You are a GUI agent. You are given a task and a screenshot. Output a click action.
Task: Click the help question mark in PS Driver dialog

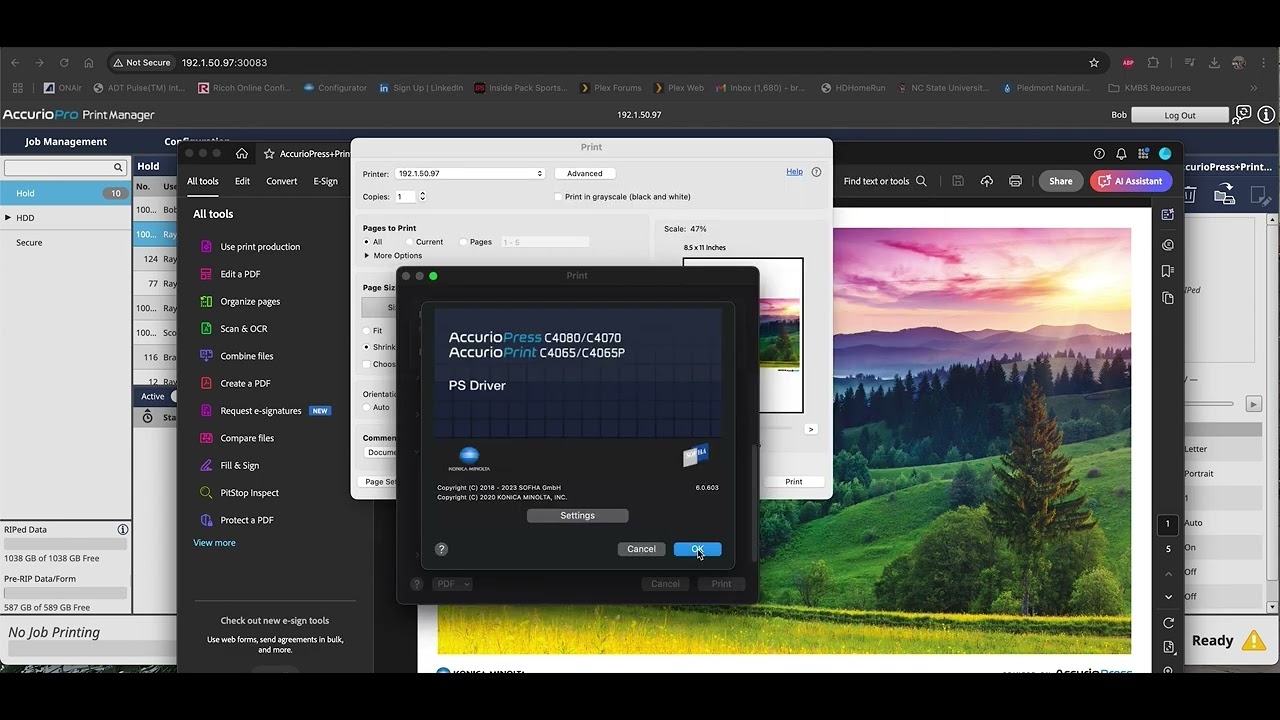(x=441, y=549)
